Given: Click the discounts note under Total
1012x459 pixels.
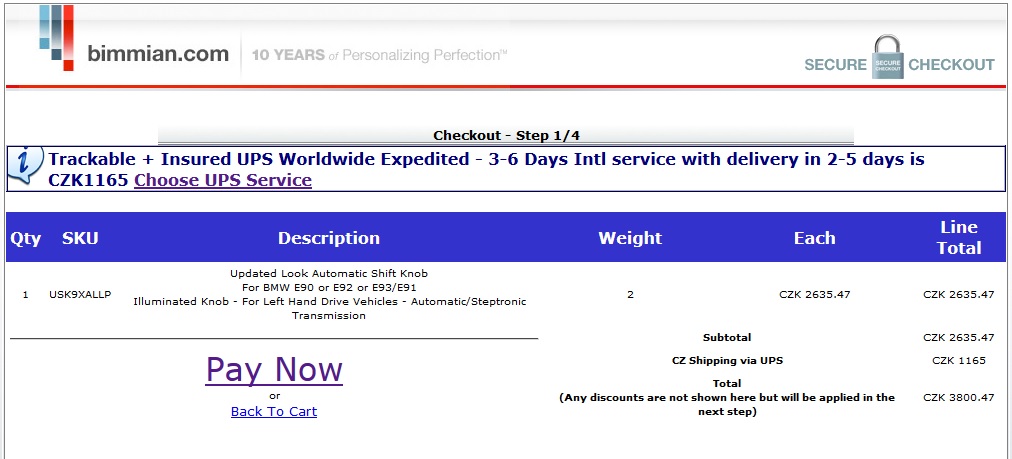Looking at the screenshot, I should tap(727, 405).
